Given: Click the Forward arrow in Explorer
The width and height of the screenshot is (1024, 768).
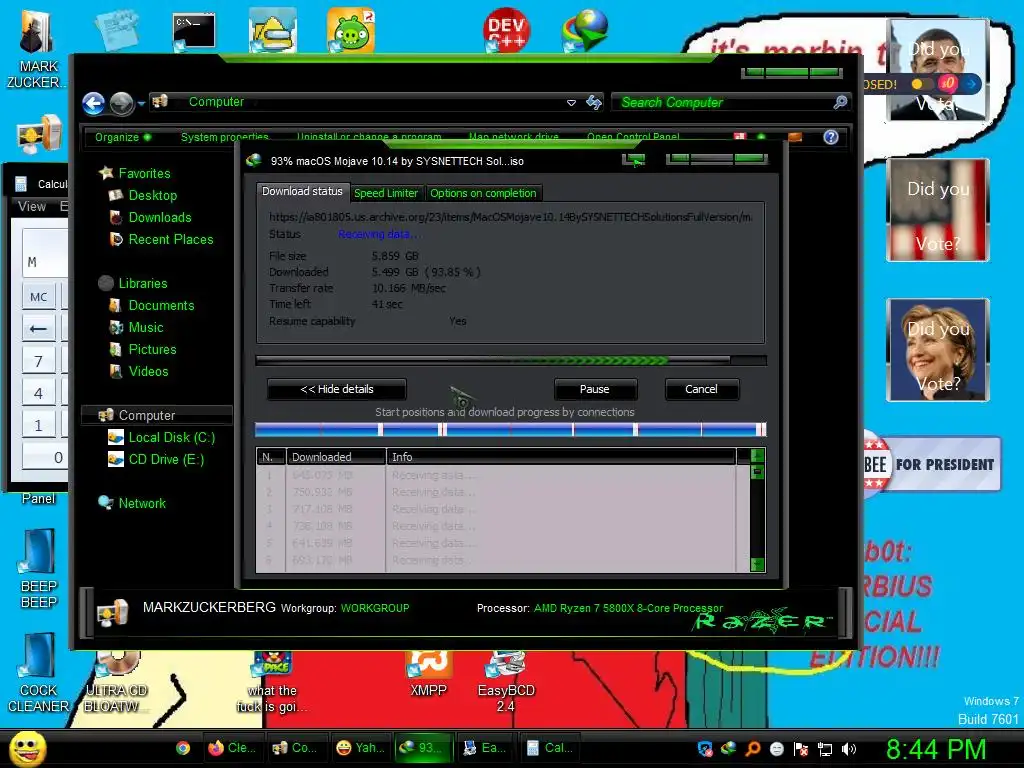Looking at the screenshot, I should (121, 103).
